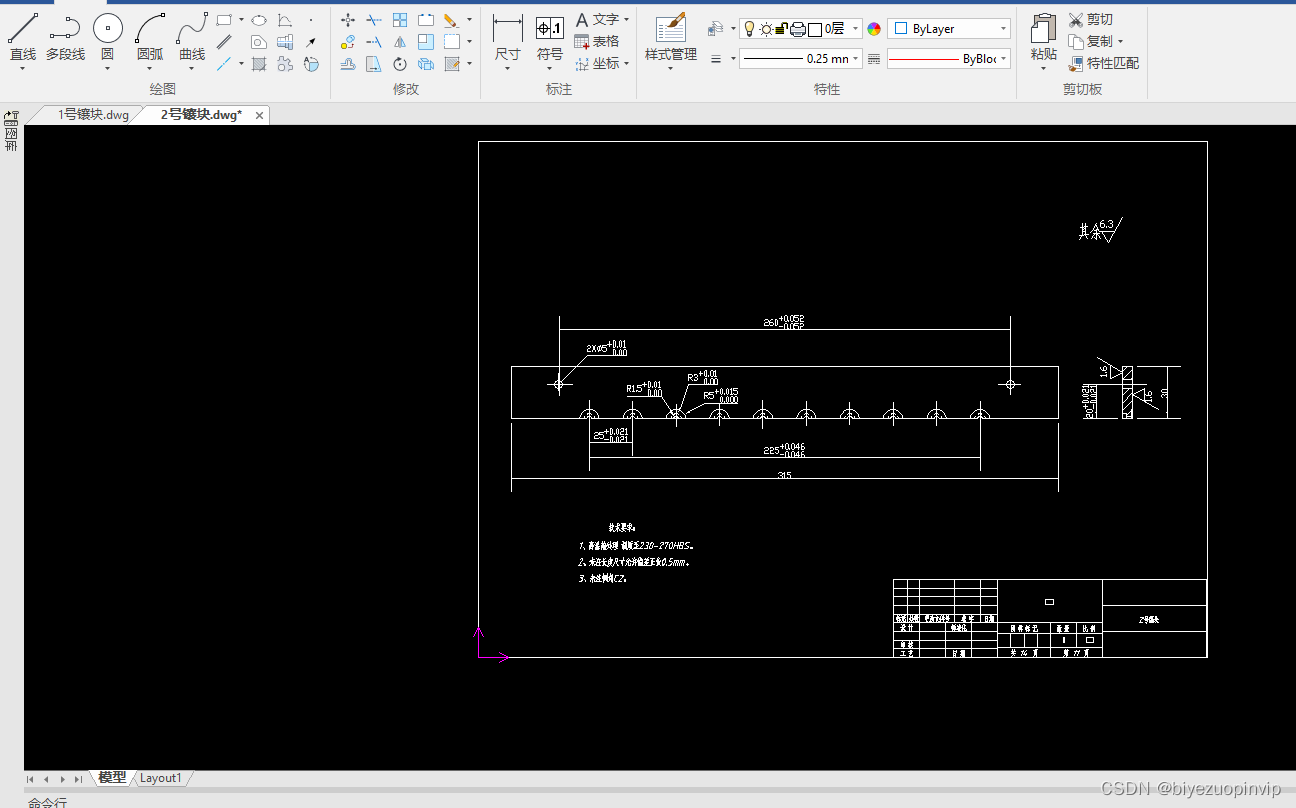
Task: Select the 模型 model tab
Action: (112, 778)
